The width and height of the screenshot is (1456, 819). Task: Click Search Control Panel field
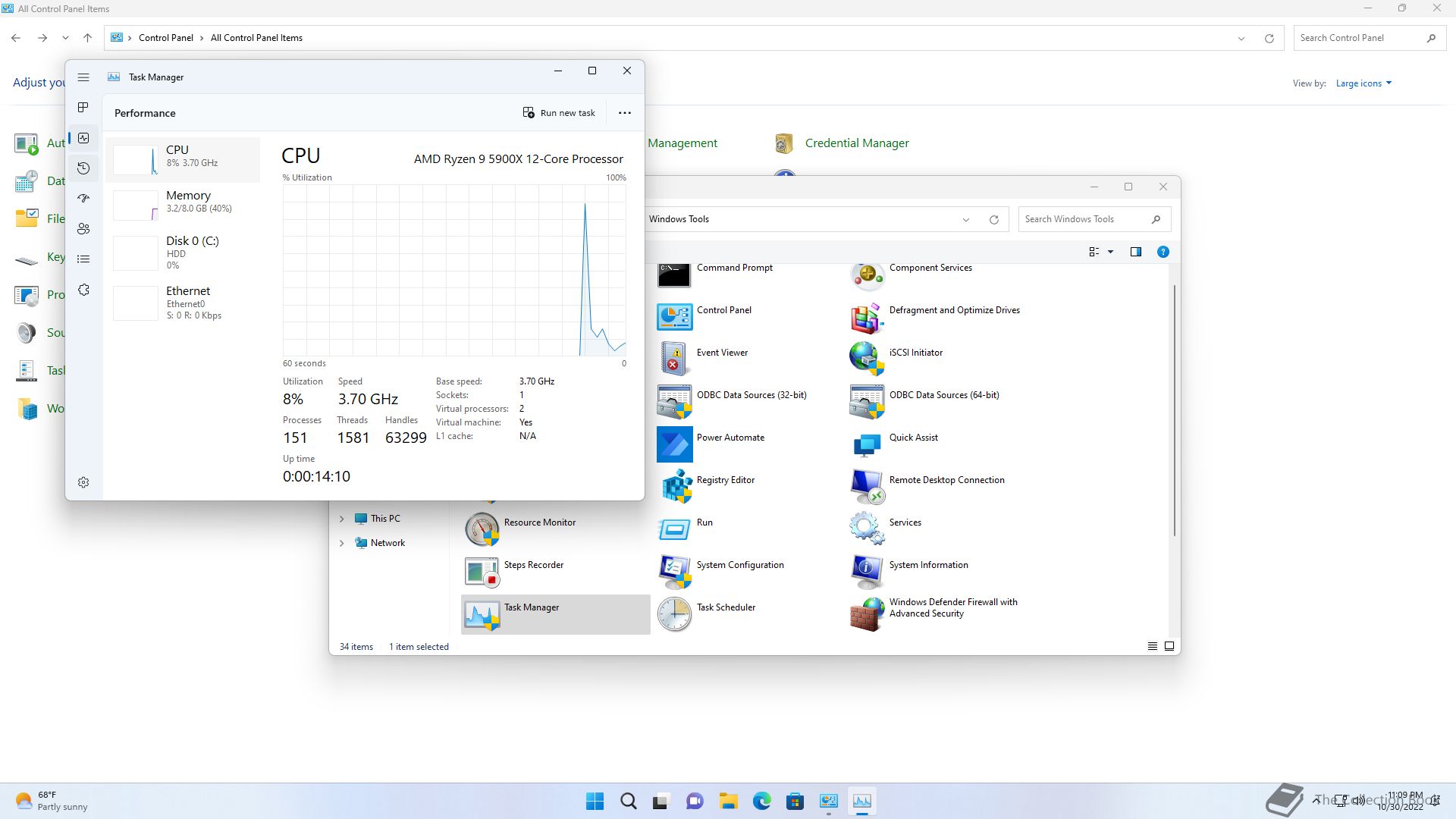click(1370, 38)
